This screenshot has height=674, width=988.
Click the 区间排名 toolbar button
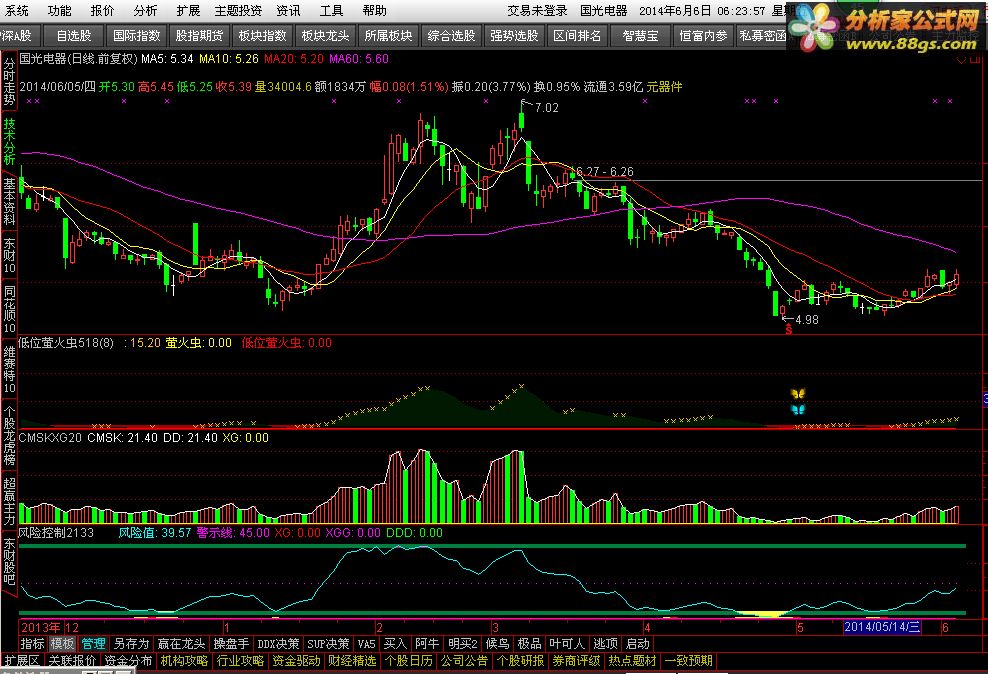[x=578, y=36]
